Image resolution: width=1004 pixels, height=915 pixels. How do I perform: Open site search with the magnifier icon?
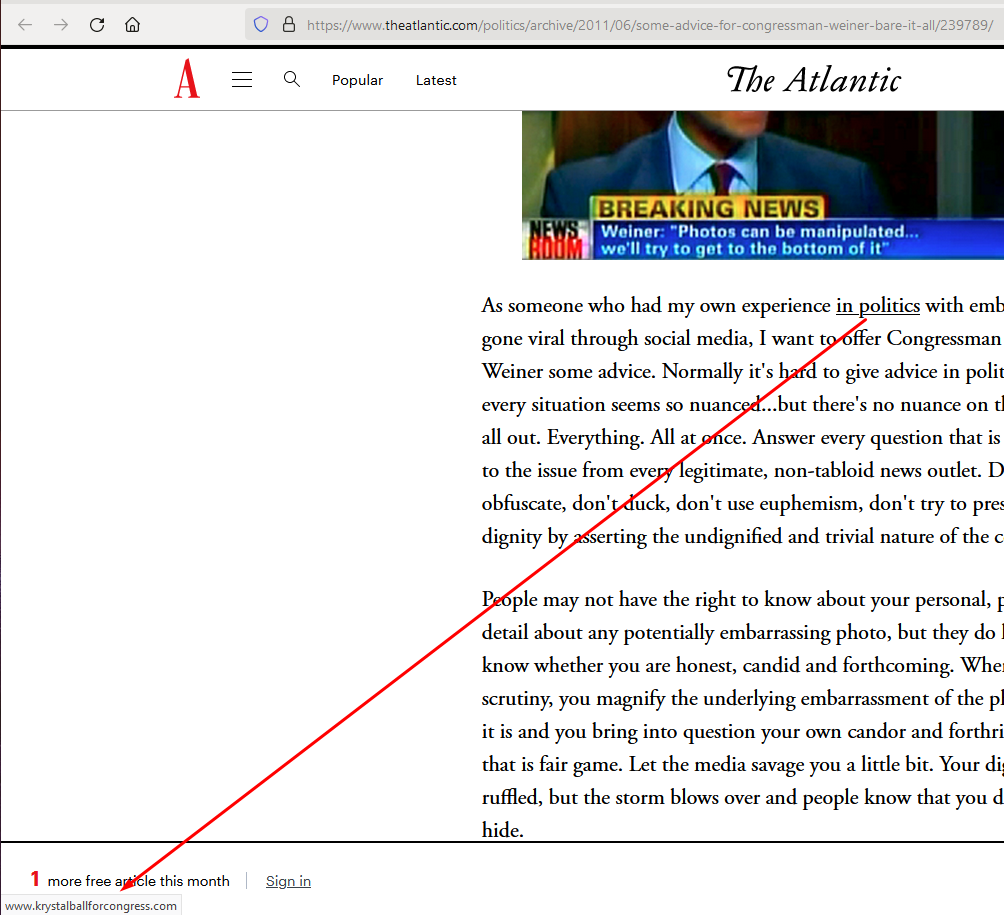click(x=292, y=80)
